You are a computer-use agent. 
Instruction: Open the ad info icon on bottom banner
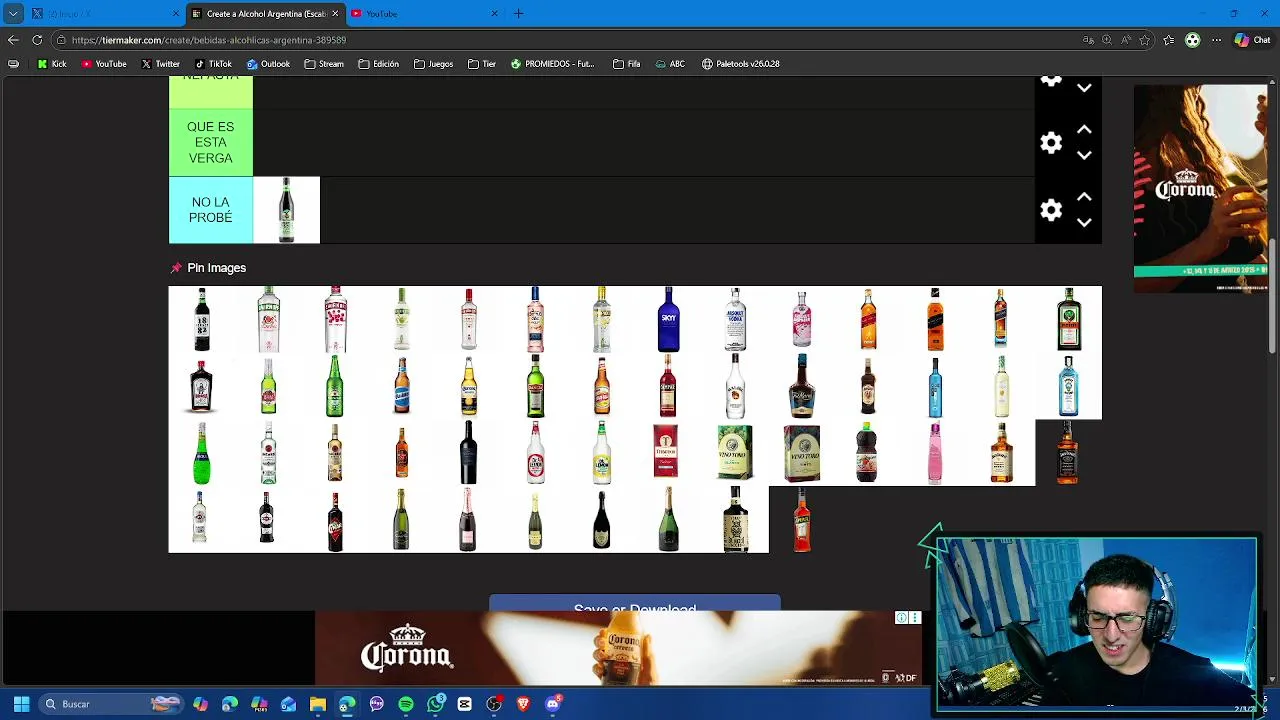[901, 618]
